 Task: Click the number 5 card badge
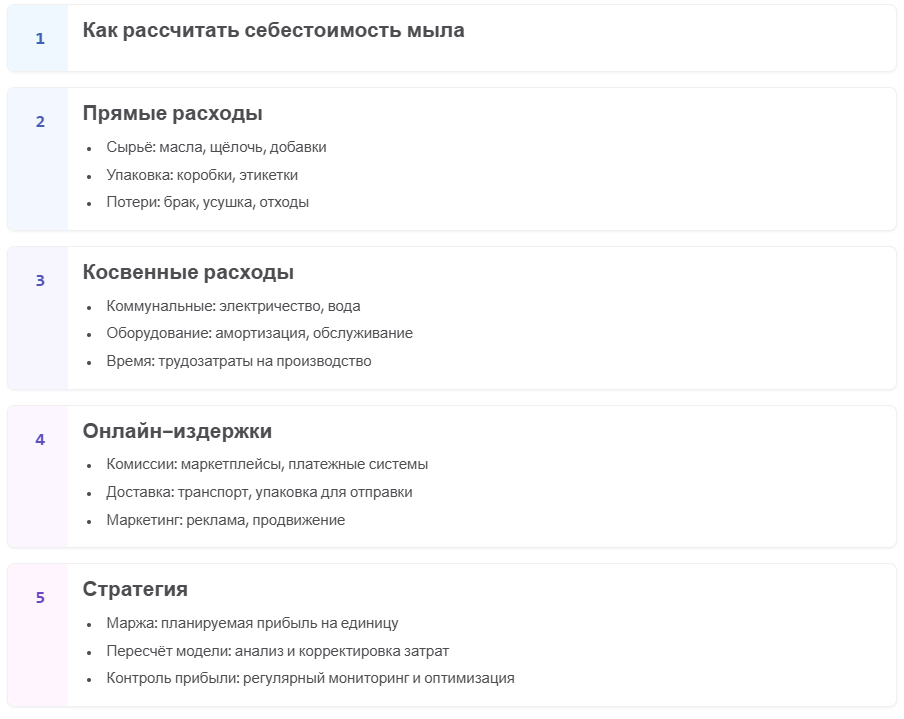point(40,598)
